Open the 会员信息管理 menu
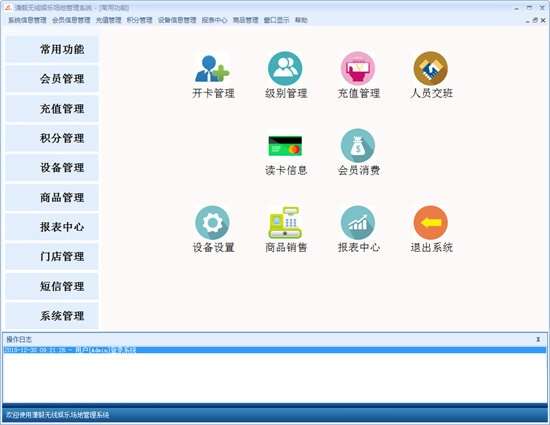The image size is (550, 425). pyautogui.click(x=71, y=20)
